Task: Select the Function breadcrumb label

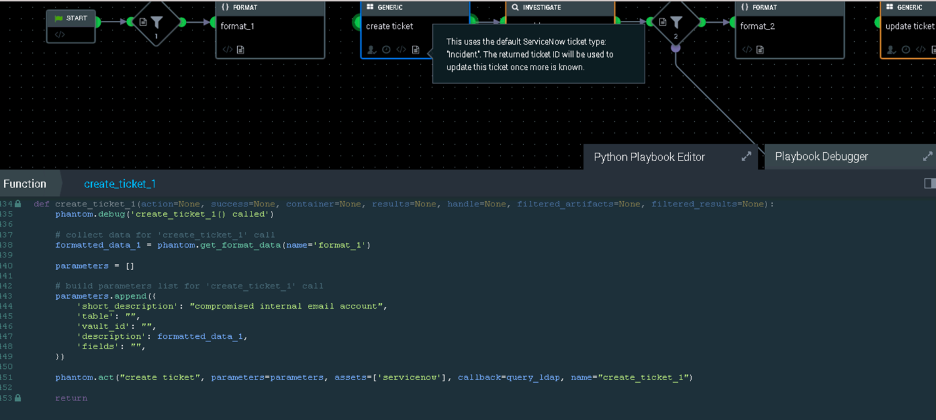Action: pyautogui.click(x=25, y=184)
